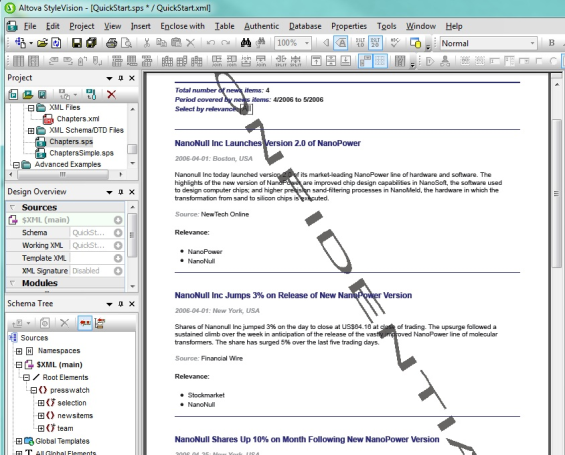Expand the Global Templates node
565x455 pixels.
(19, 441)
